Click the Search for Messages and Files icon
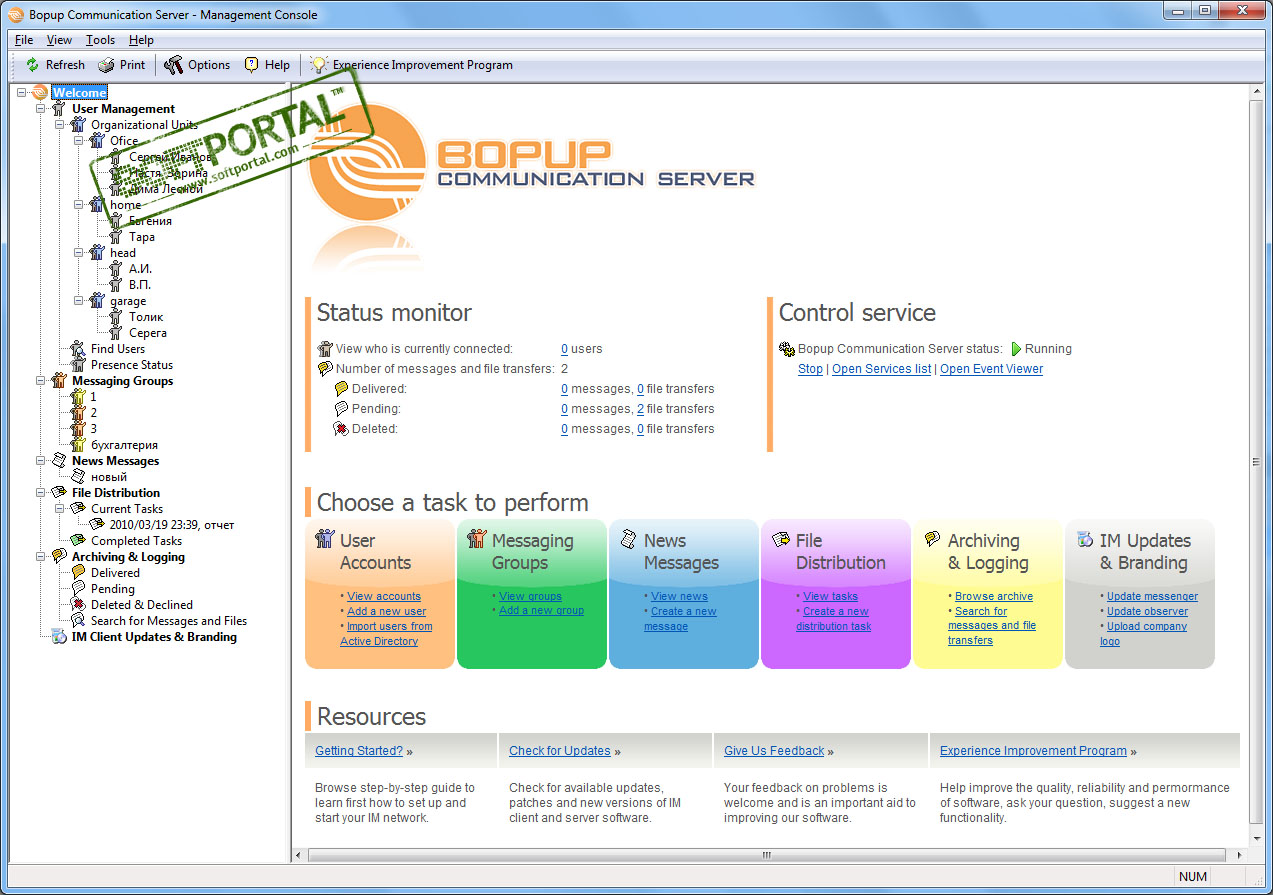 click(x=78, y=621)
